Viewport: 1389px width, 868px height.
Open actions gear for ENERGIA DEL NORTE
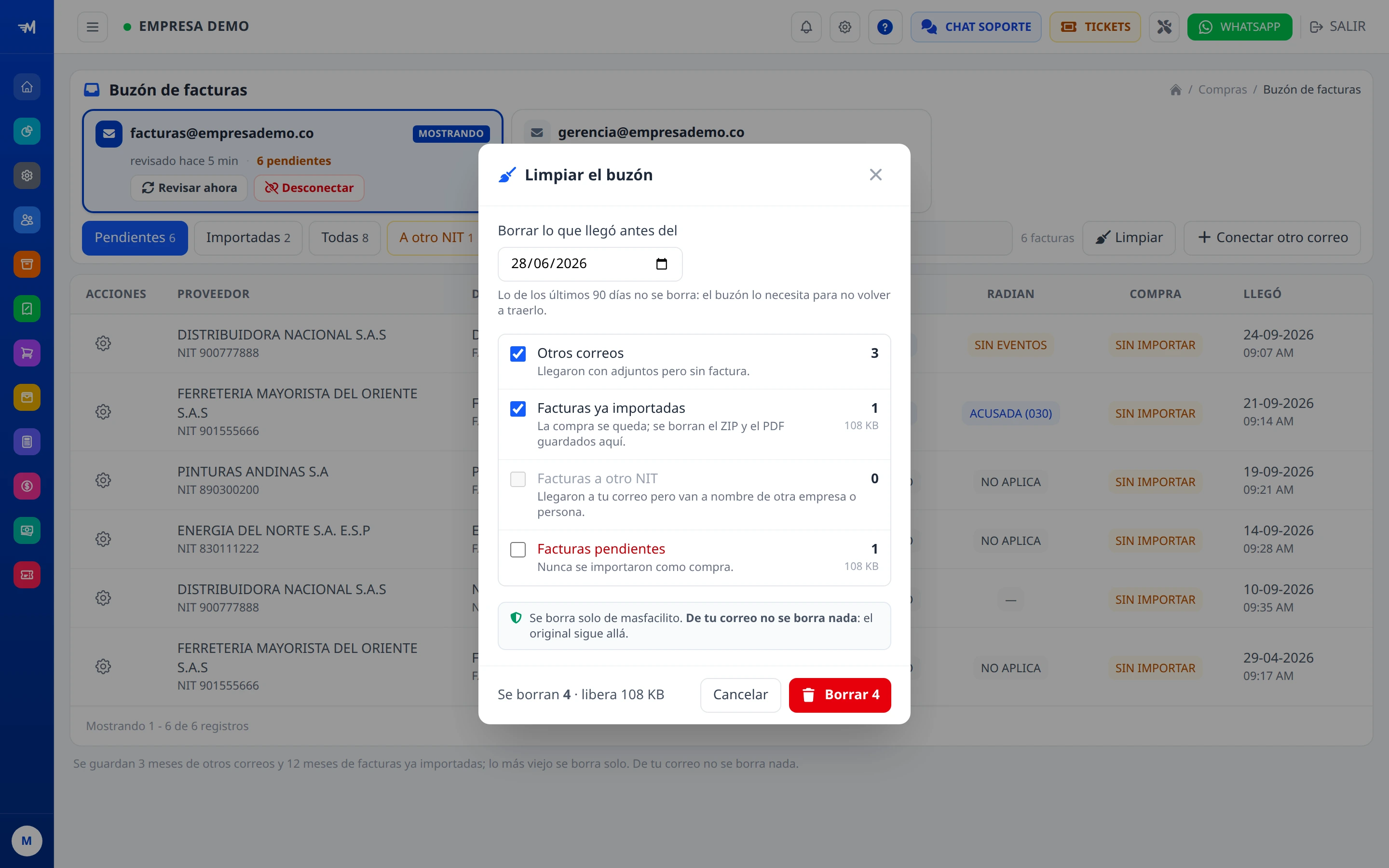coord(103,539)
